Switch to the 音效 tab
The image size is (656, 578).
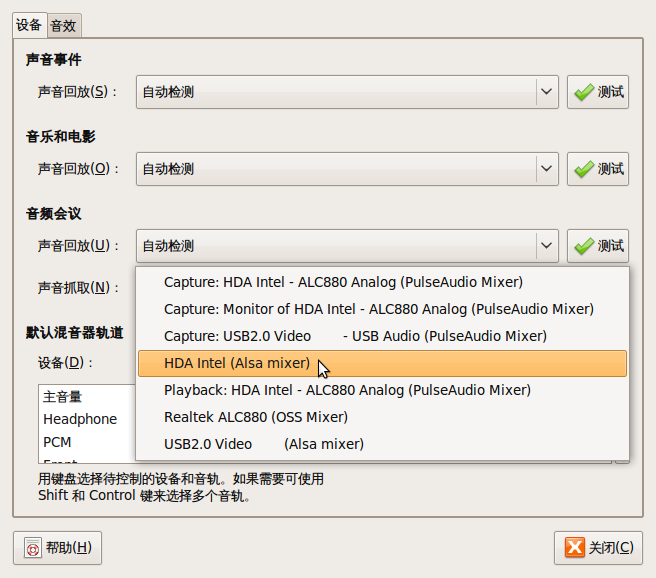[64, 26]
